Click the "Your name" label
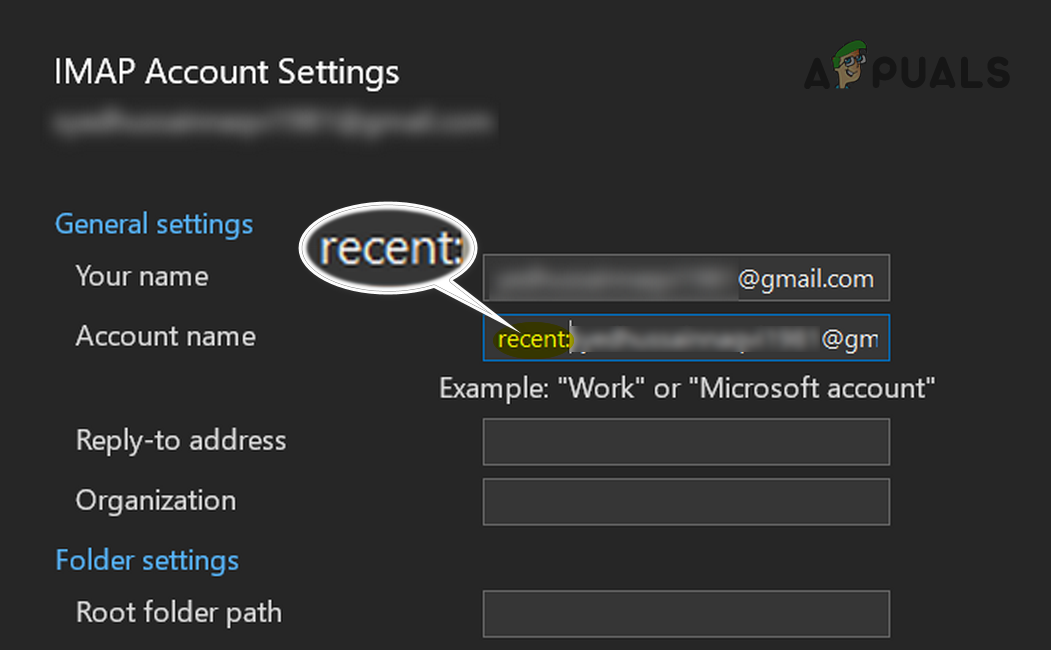 [142, 276]
